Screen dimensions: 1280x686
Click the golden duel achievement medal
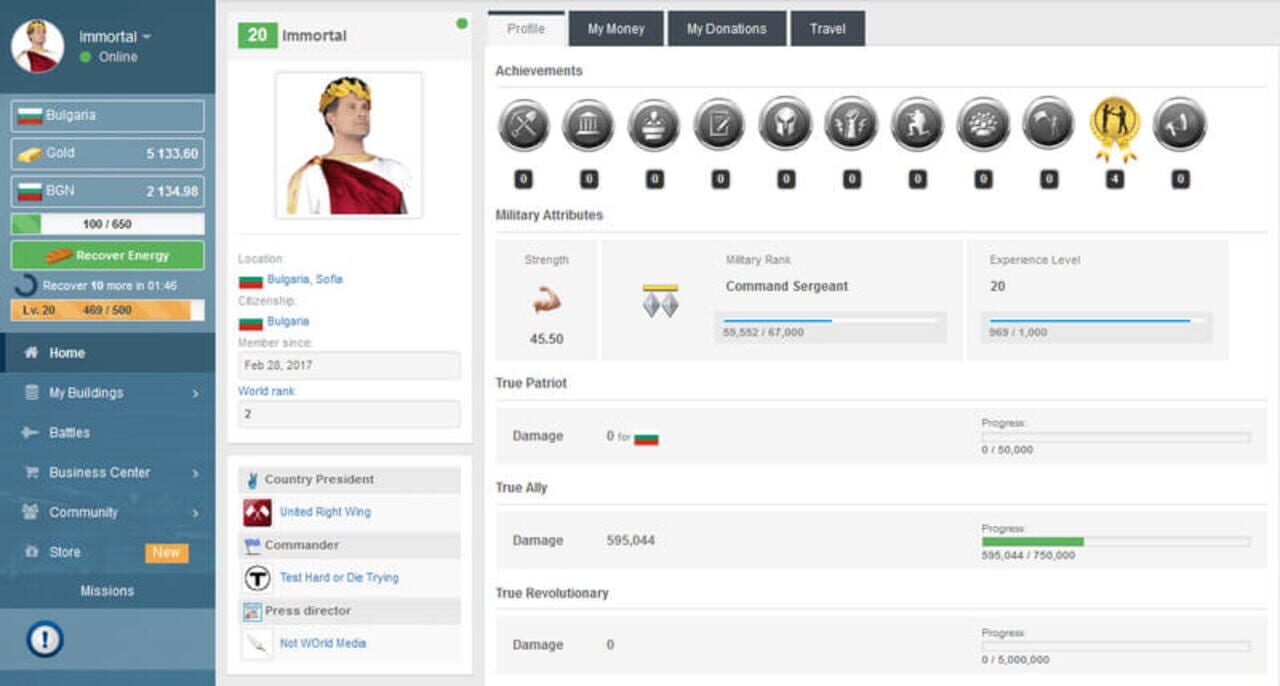point(1114,124)
